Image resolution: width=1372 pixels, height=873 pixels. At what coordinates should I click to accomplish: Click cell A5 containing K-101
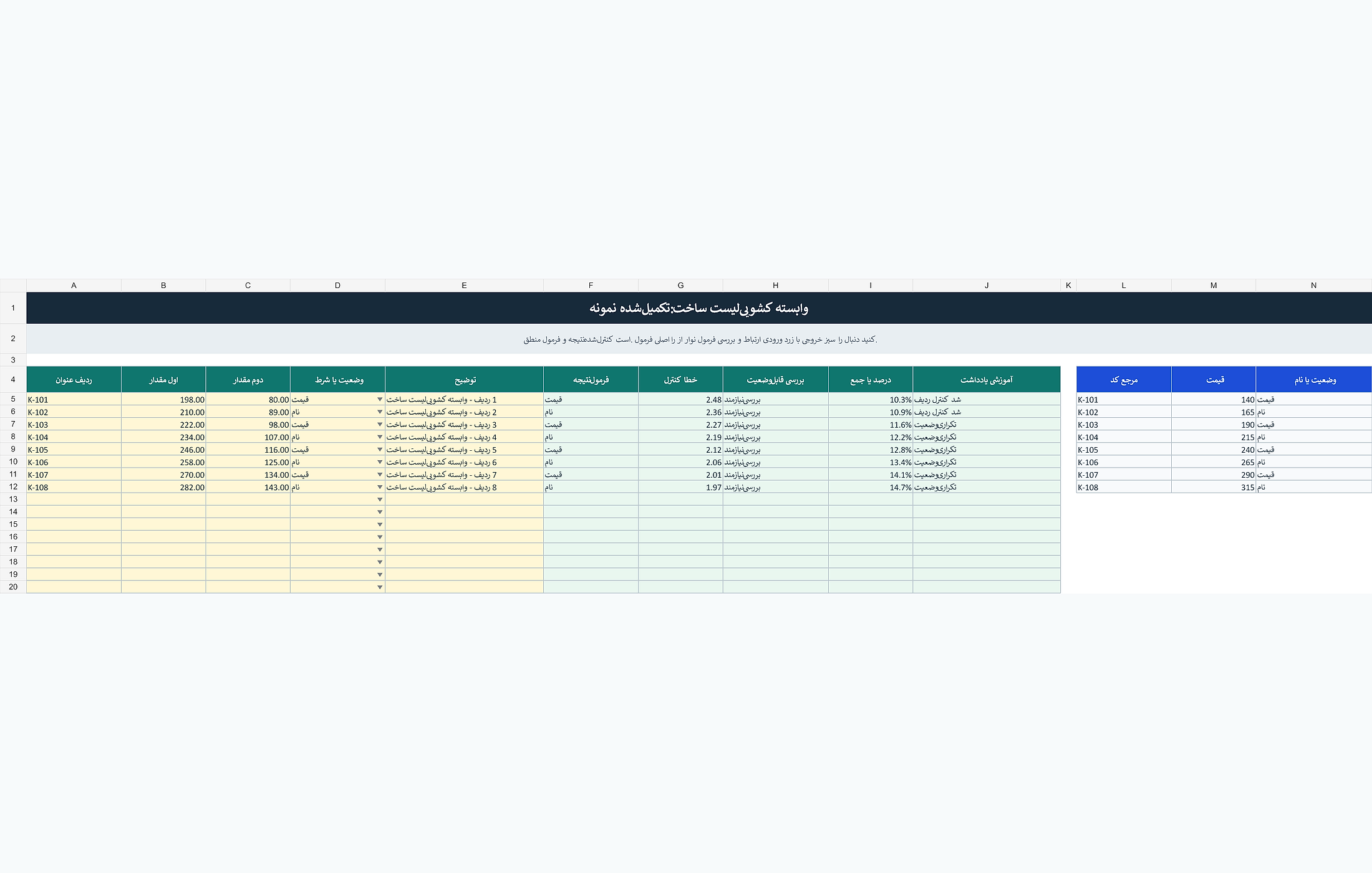tap(74, 399)
